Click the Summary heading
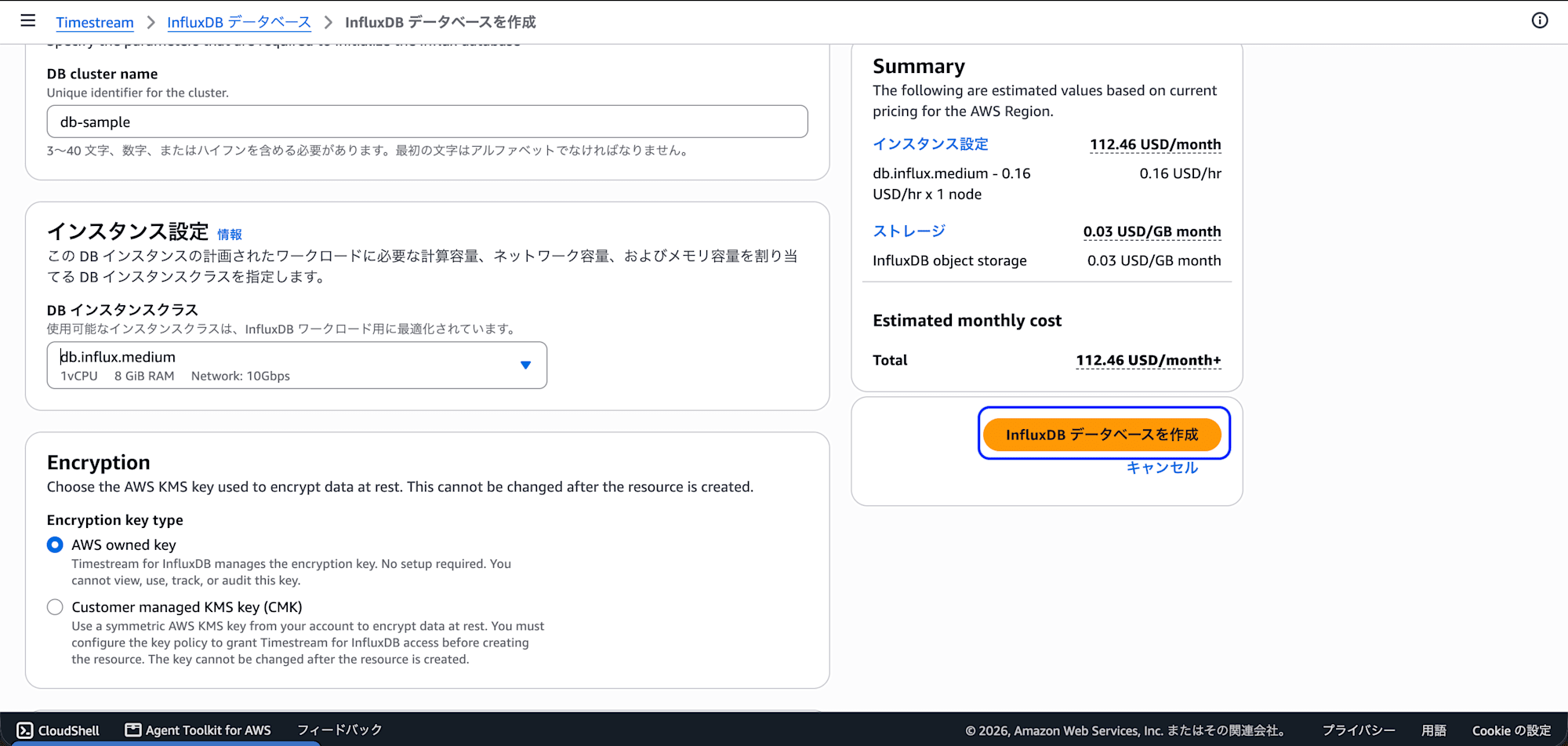Image resolution: width=1568 pixels, height=746 pixels. pyautogui.click(x=919, y=66)
